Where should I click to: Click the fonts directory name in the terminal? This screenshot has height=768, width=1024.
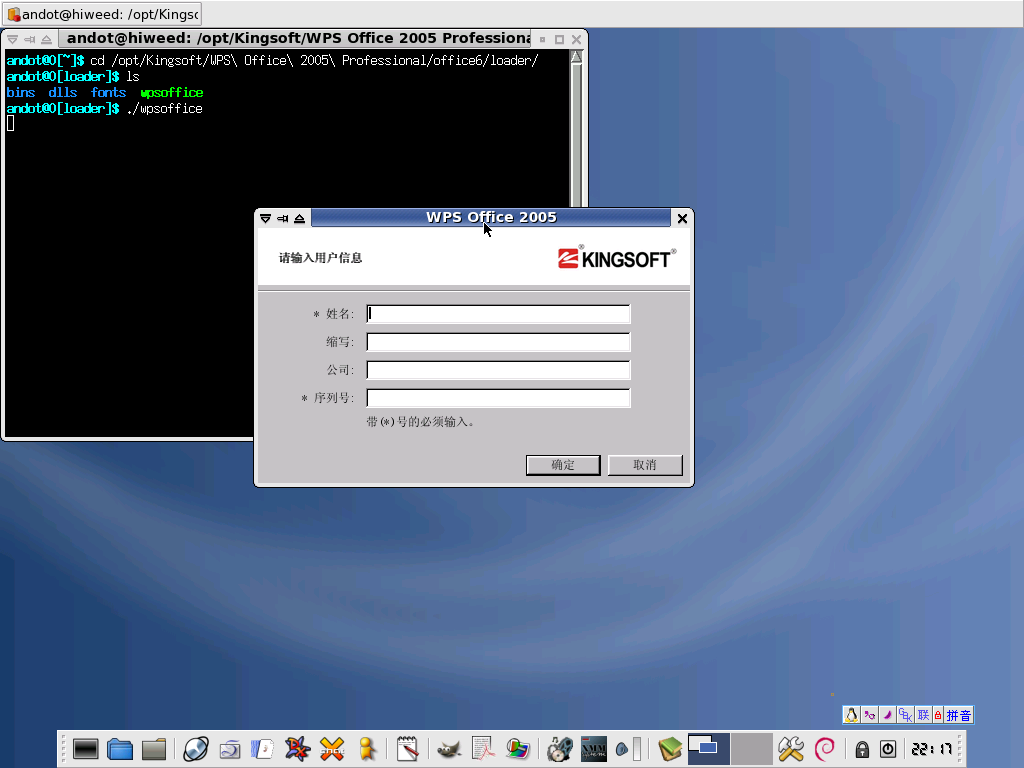click(x=108, y=93)
